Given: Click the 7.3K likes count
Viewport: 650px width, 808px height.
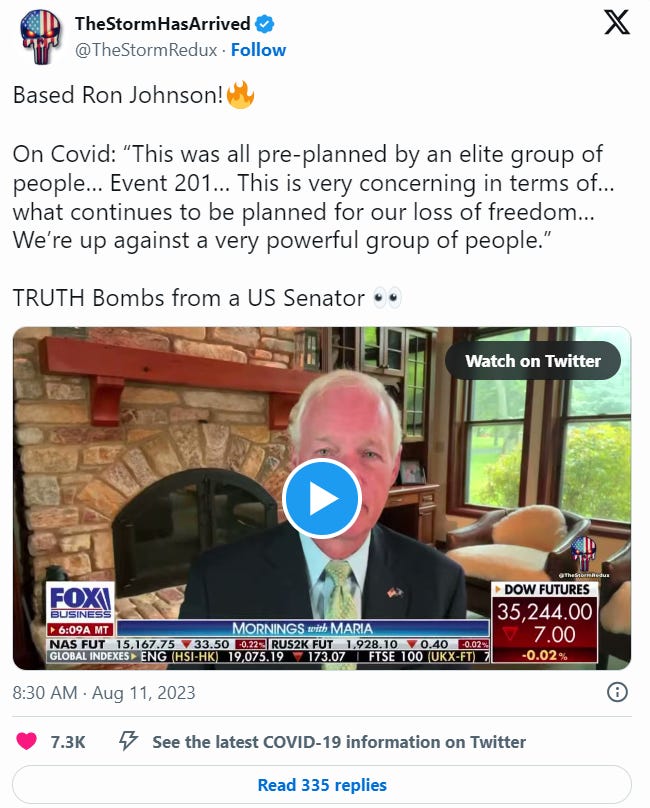Looking at the screenshot, I should (x=68, y=742).
